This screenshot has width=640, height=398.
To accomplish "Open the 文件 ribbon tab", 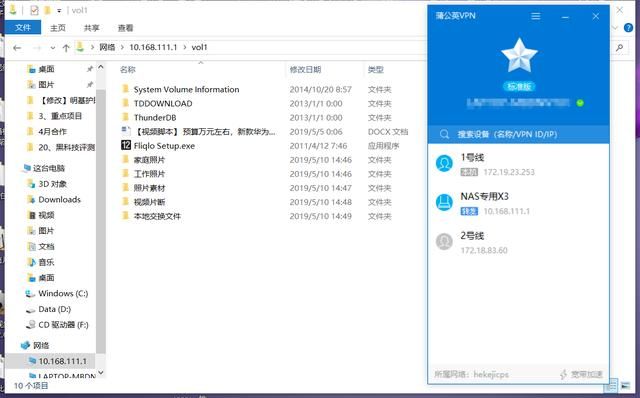I will pyautogui.click(x=23, y=27).
